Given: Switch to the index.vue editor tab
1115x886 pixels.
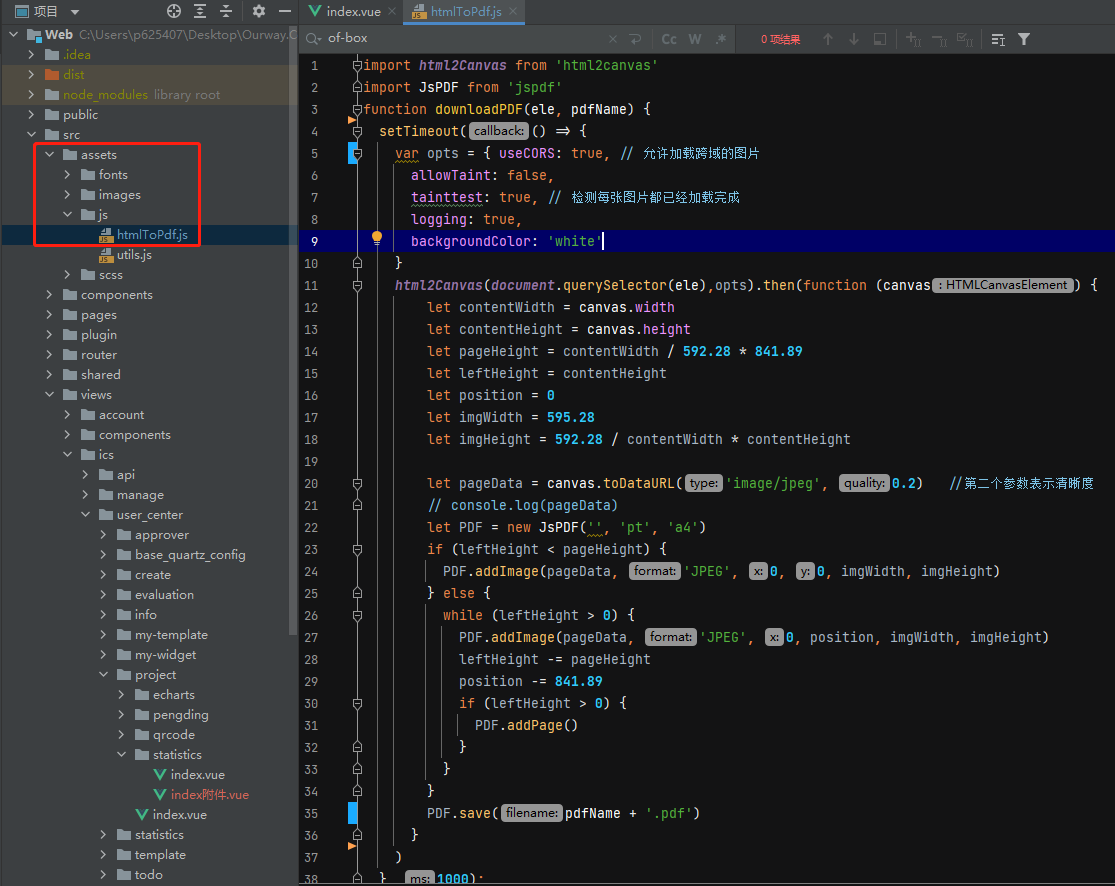Looking at the screenshot, I should pos(353,11).
